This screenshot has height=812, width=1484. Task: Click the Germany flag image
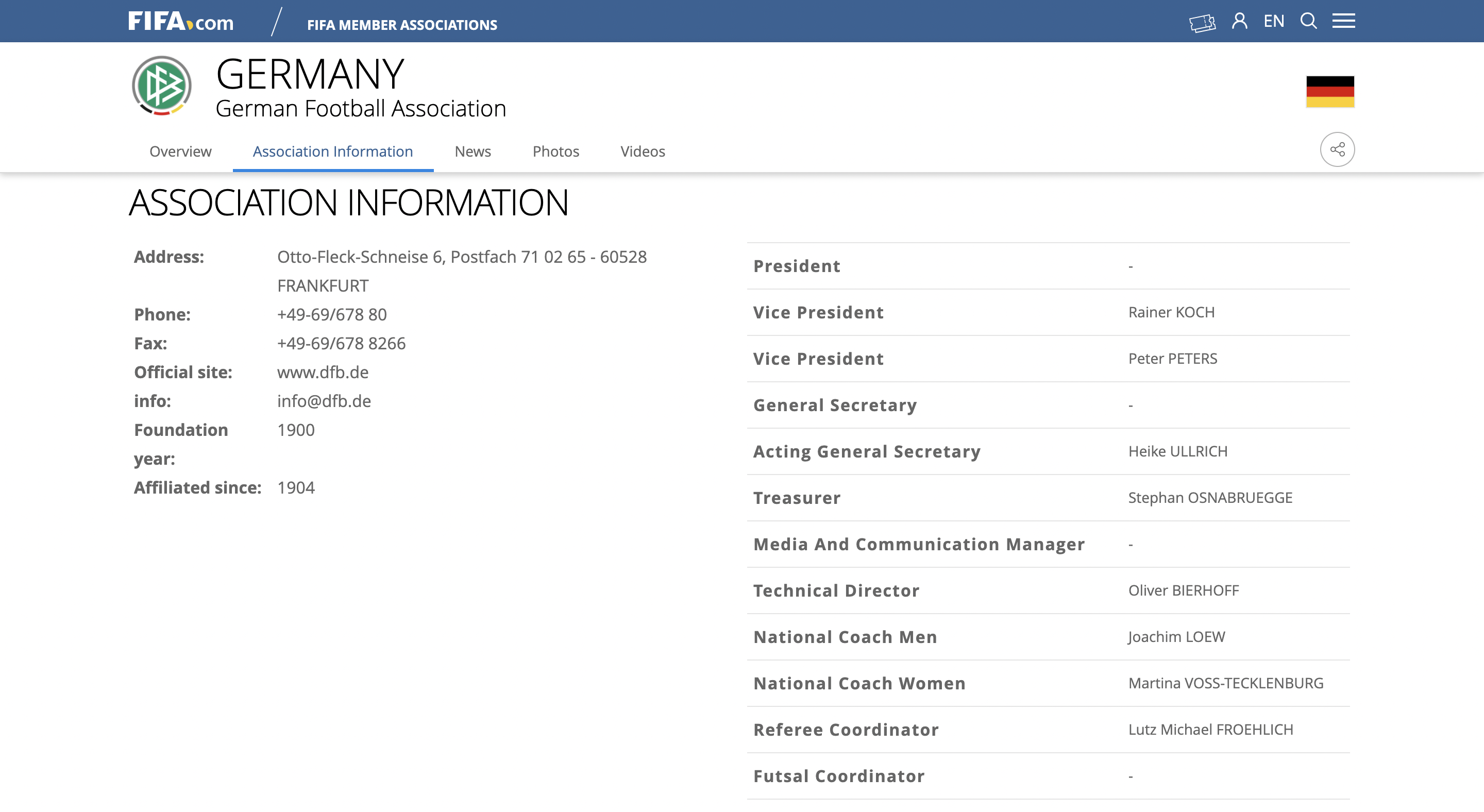pyautogui.click(x=1329, y=92)
